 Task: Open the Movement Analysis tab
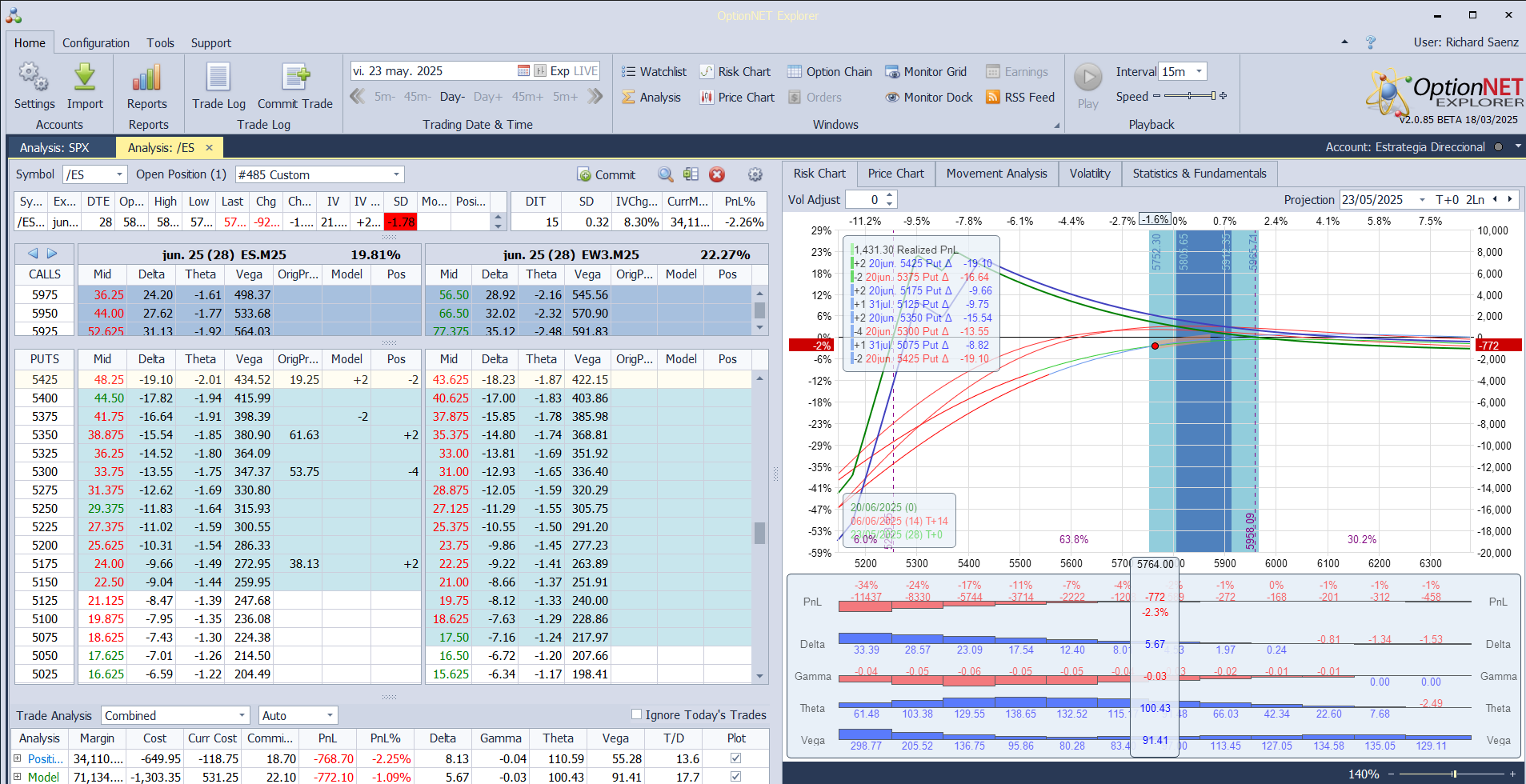coord(996,174)
